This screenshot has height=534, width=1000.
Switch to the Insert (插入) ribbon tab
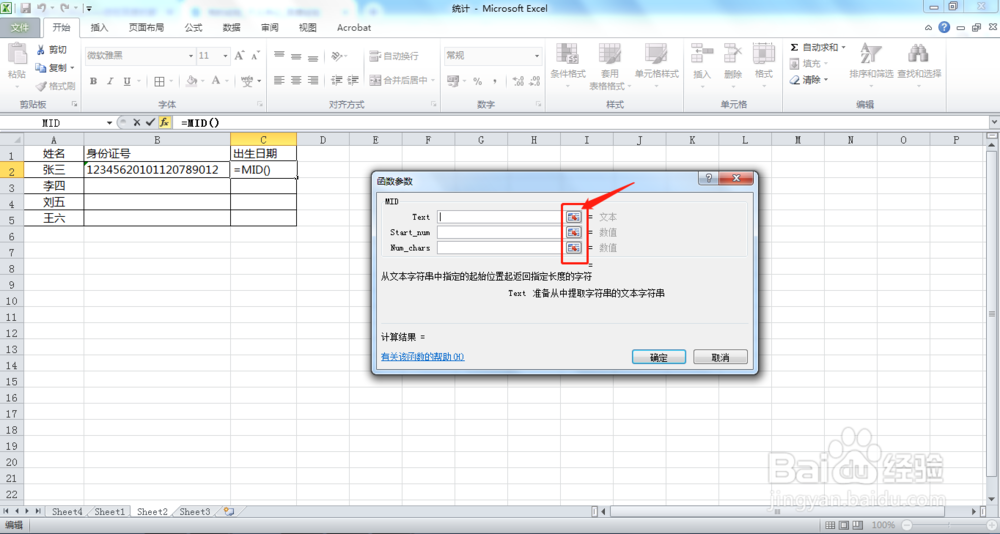point(99,27)
